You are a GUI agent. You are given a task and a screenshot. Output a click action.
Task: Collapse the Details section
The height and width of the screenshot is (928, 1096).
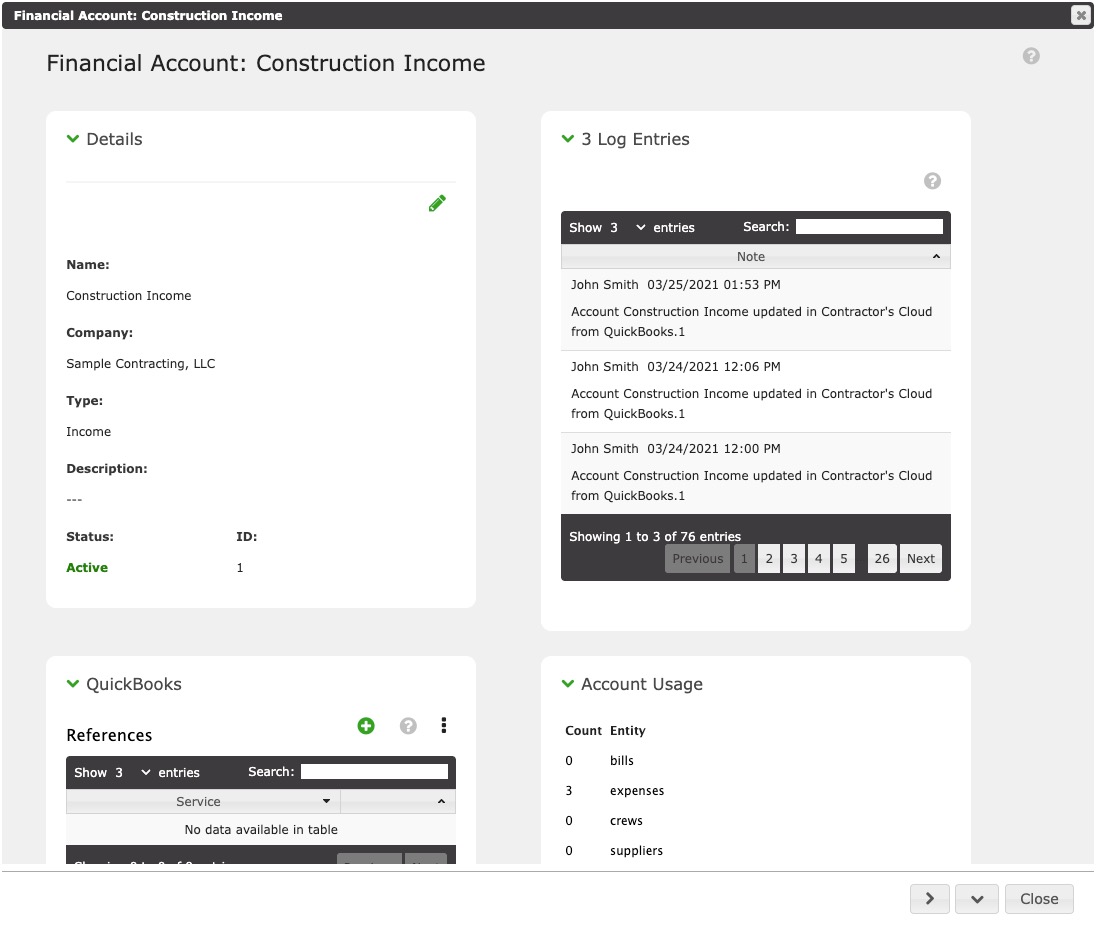point(73,139)
